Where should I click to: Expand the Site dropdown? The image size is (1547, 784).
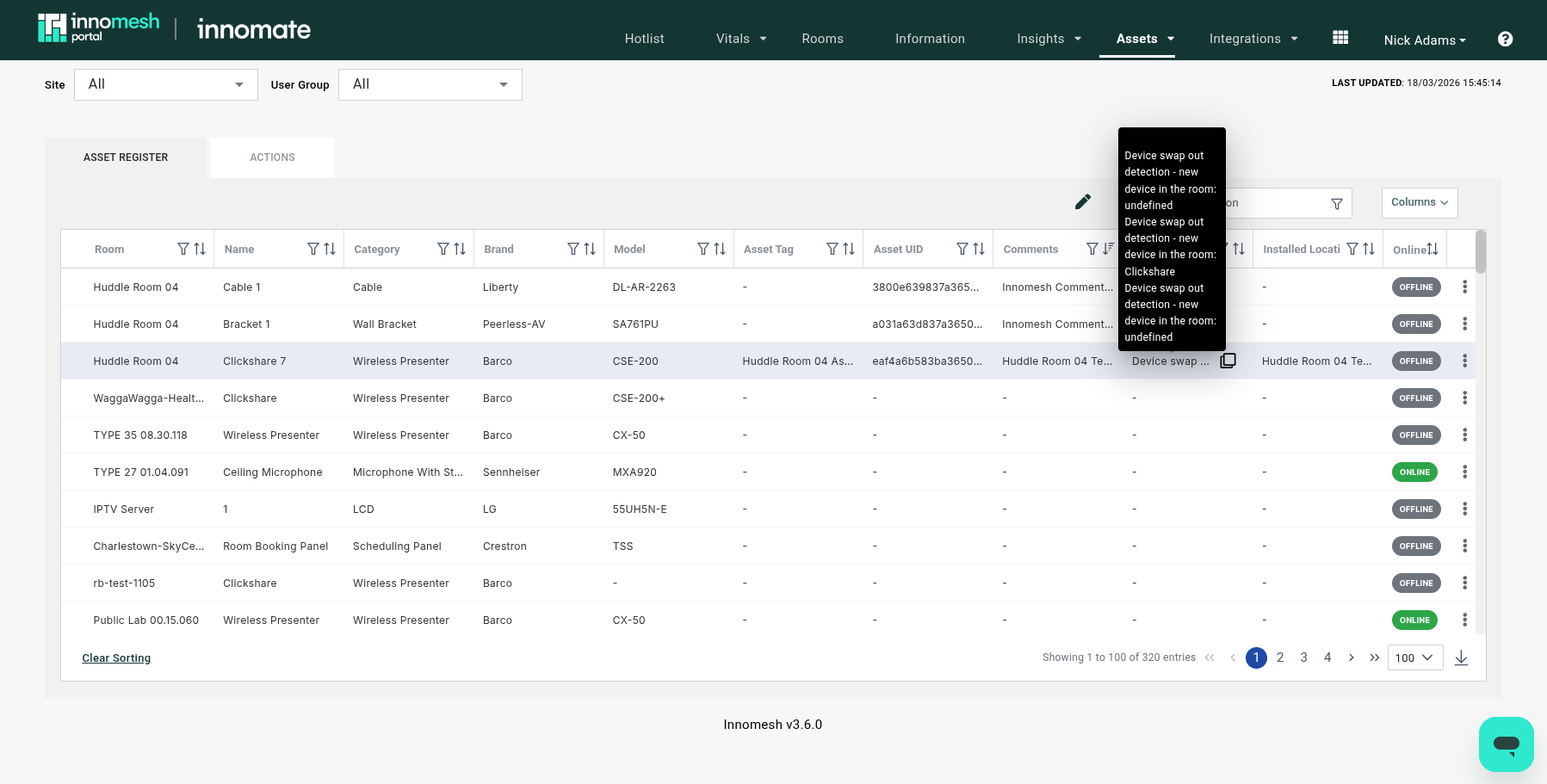[166, 84]
